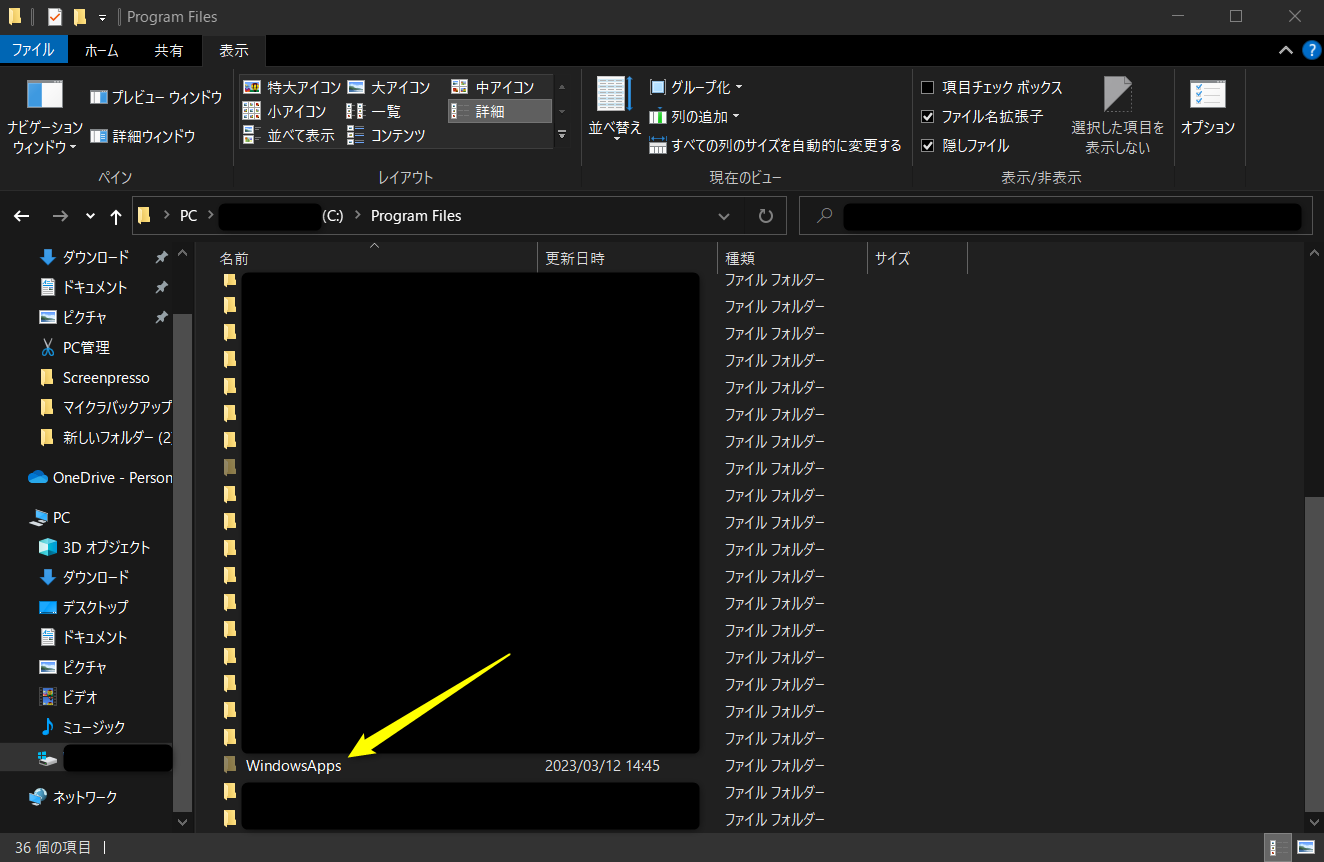Open the Add Columns (列の追加) dropdown
Screen dimensions: 1324x862
pos(695,117)
